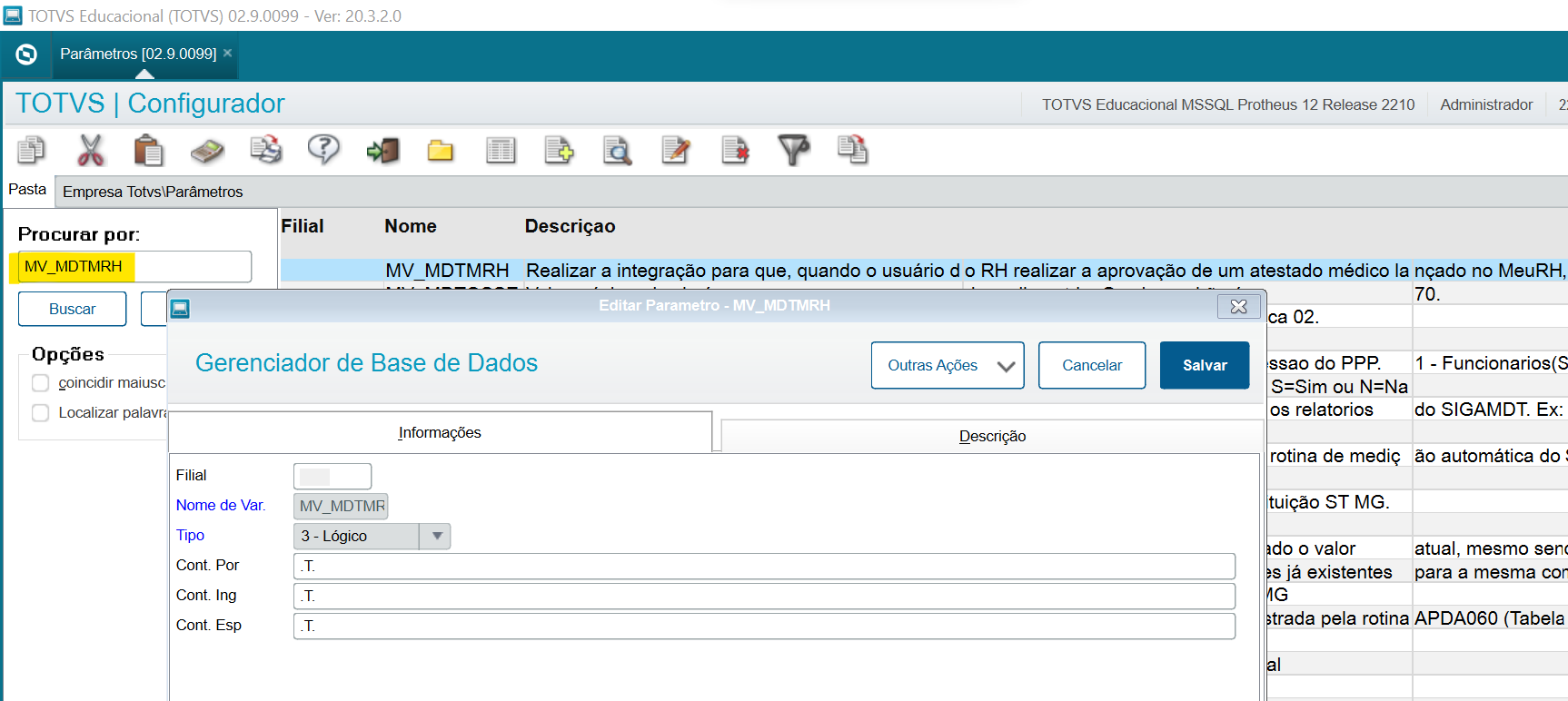Click the Cont. Ing input field
This screenshot has height=701, width=1568.
[764, 596]
